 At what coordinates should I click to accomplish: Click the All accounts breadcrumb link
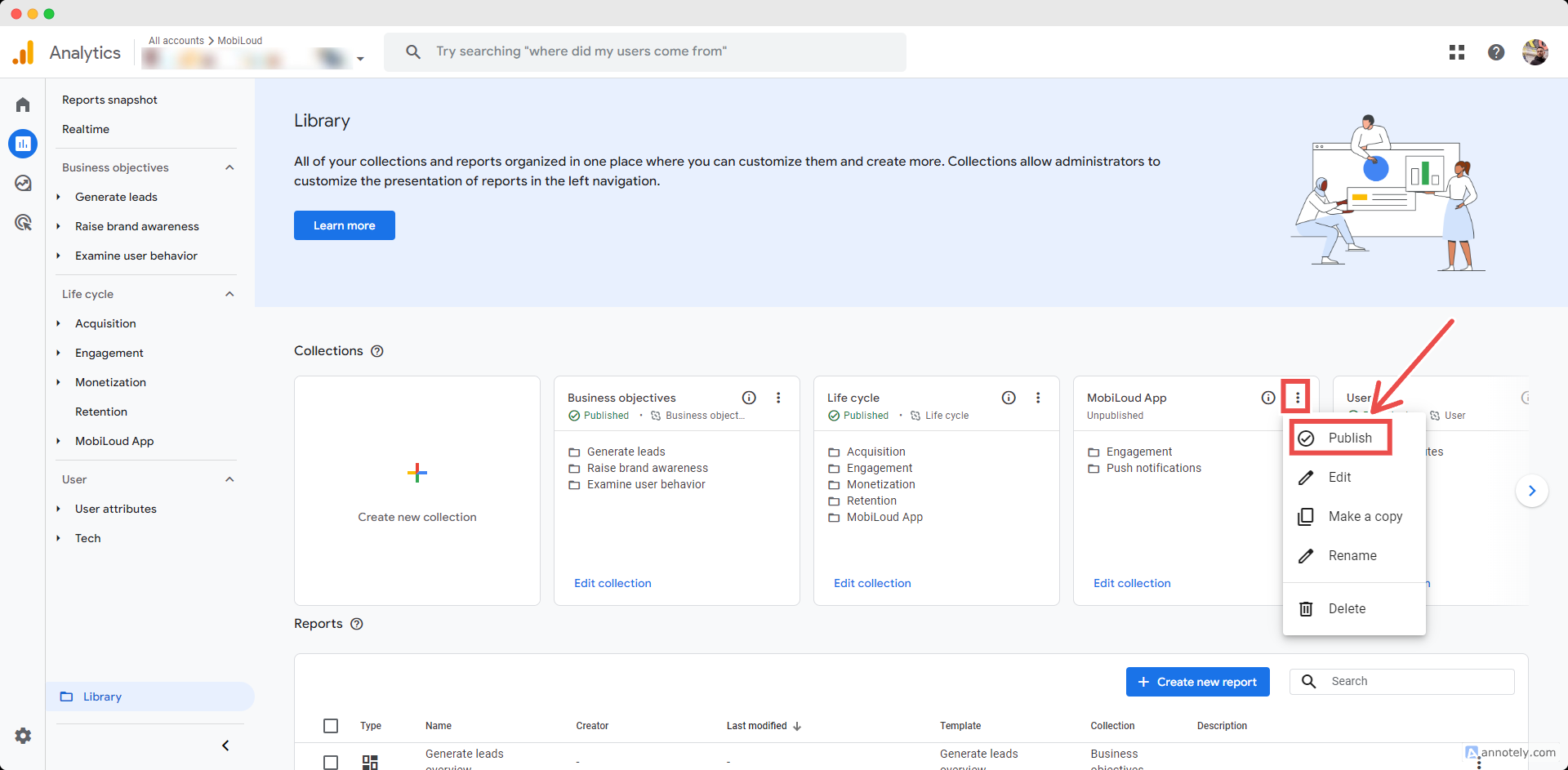(x=176, y=41)
